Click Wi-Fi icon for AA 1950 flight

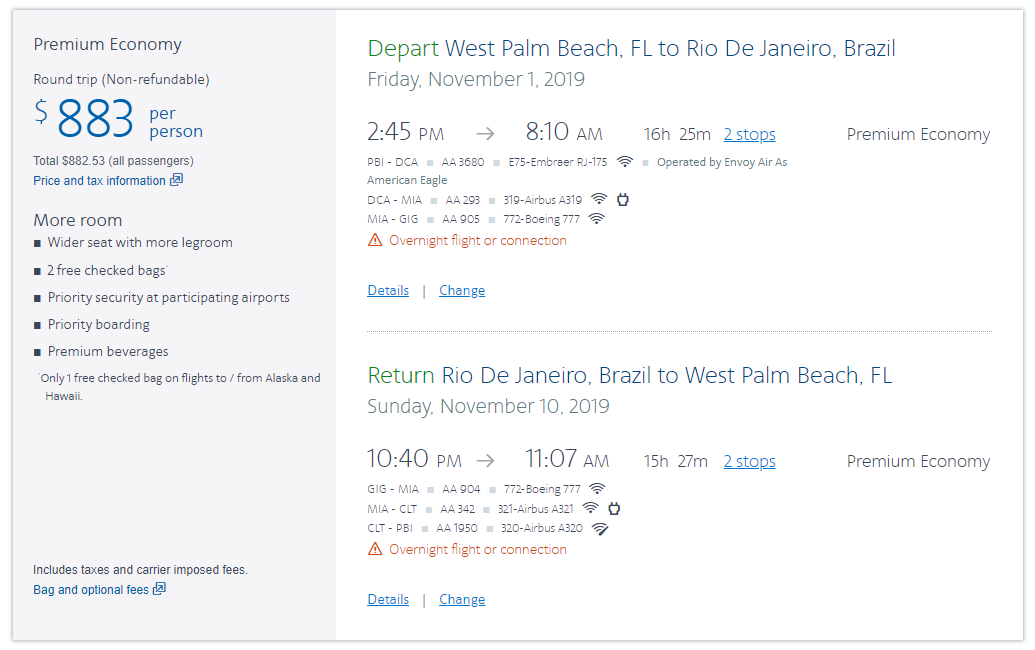coord(600,528)
